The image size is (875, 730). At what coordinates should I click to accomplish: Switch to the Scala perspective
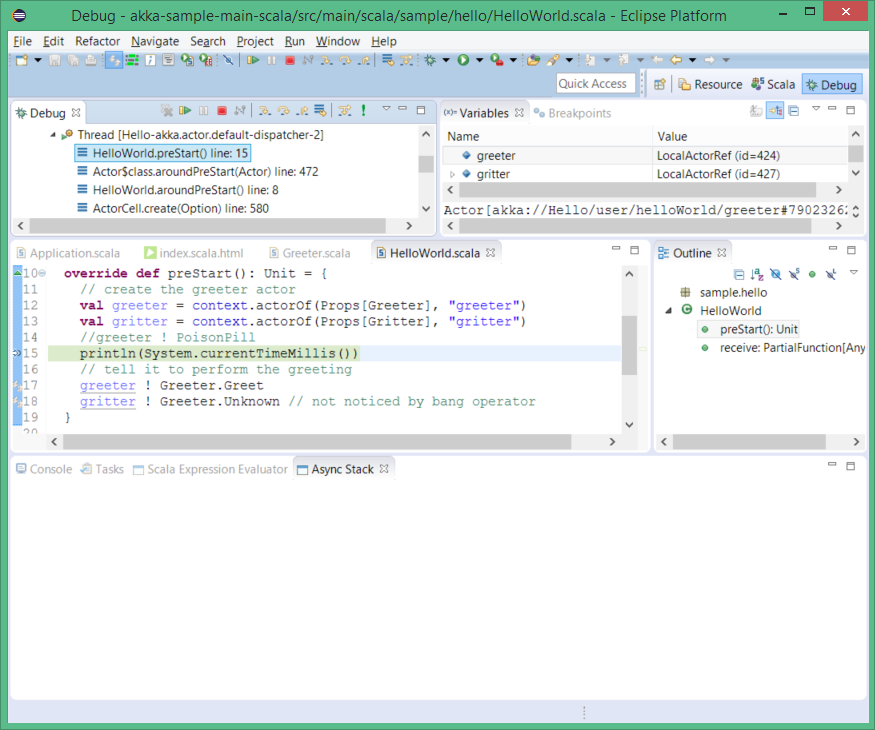772,85
